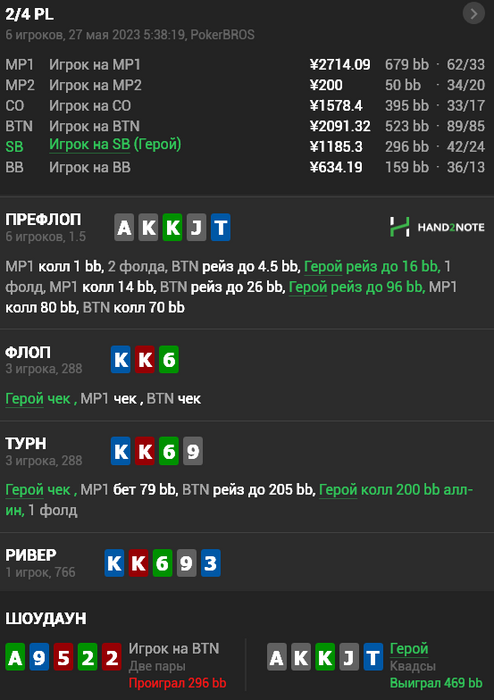Click the round arrow button at top right
Image resolution: width=494 pixels, height=700 pixels.
(473, 14)
